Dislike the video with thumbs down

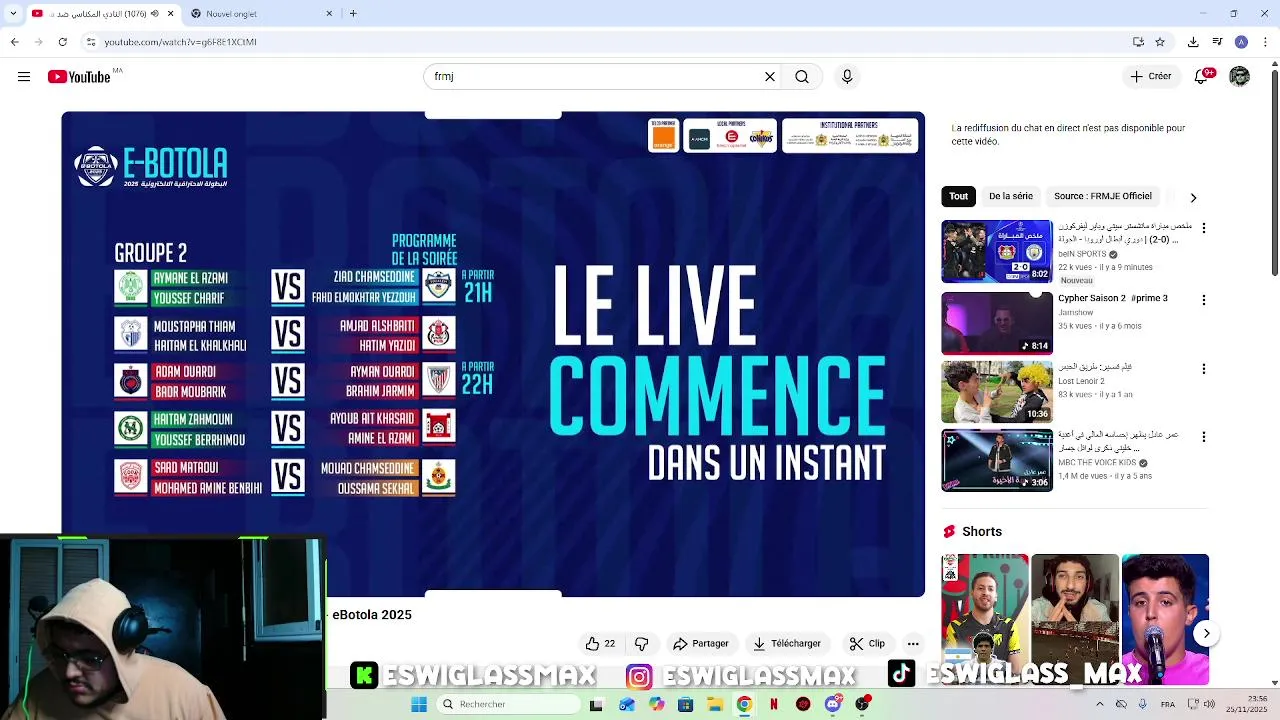(642, 644)
